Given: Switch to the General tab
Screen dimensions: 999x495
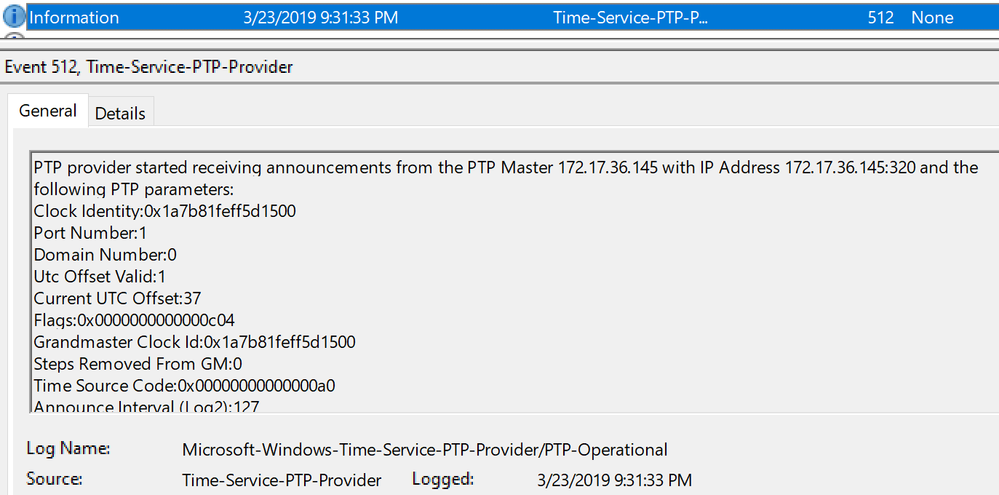Looking at the screenshot, I should pyautogui.click(x=48, y=111).
